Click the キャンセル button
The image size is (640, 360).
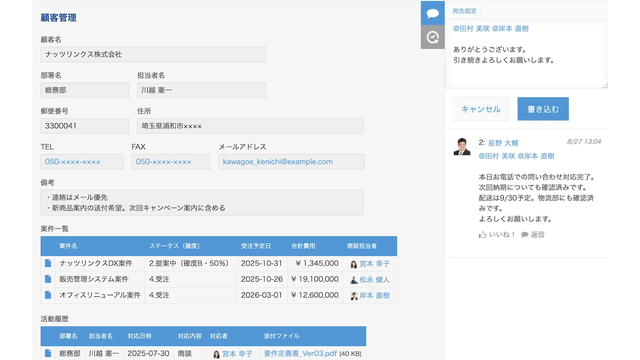point(481,109)
